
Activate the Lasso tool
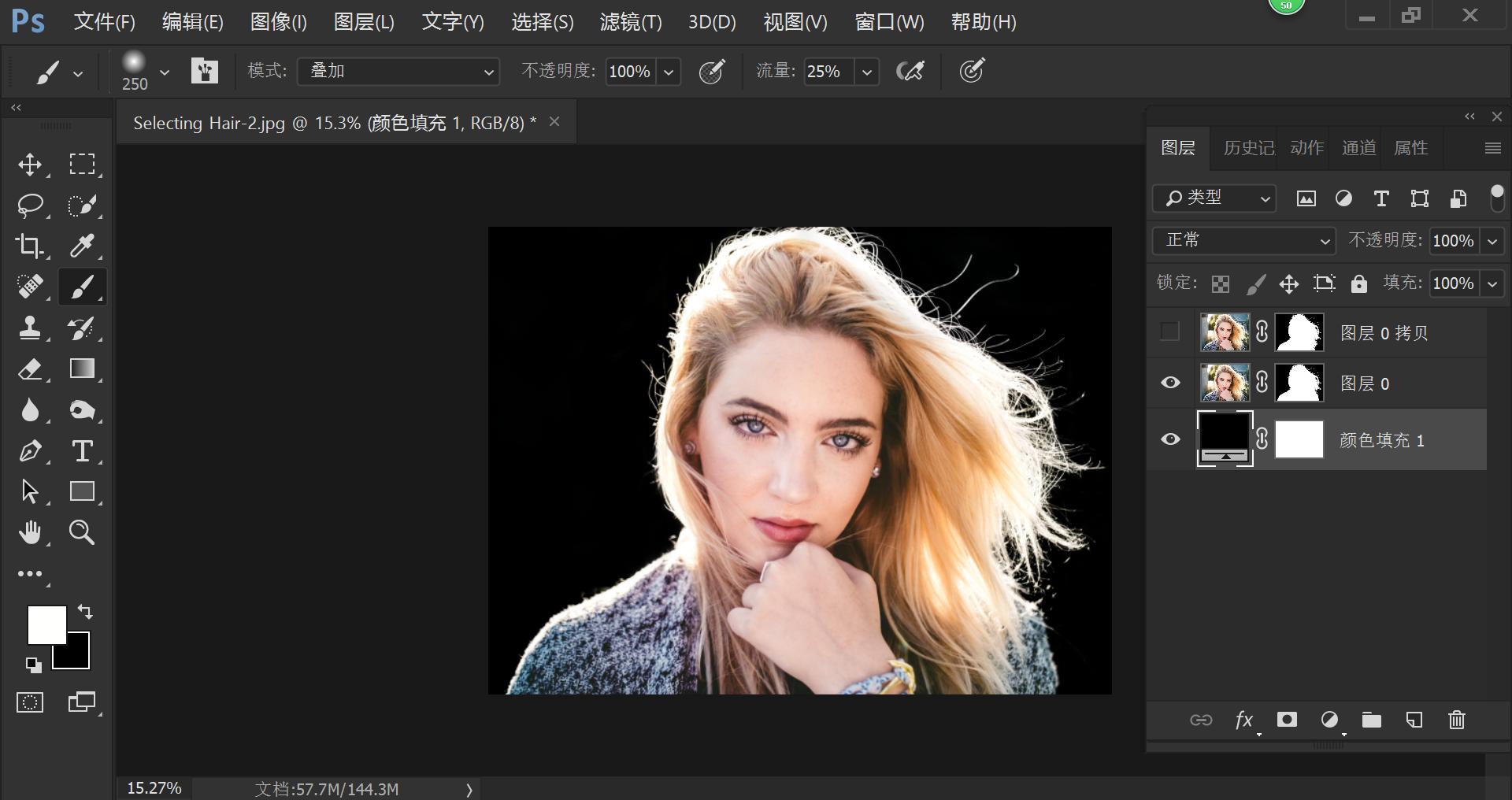click(x=31, y=206)
